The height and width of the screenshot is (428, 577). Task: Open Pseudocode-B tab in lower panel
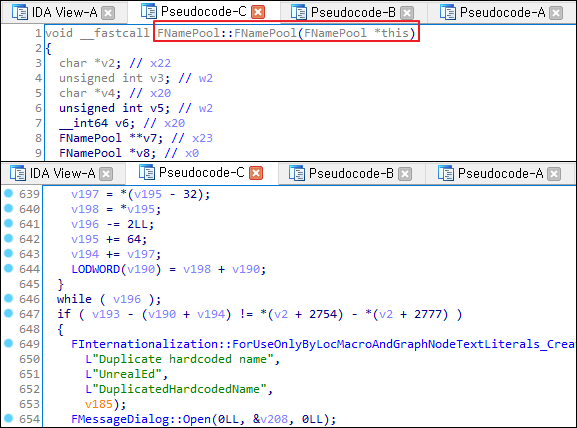pyautogui.click(x=351, y=173)
